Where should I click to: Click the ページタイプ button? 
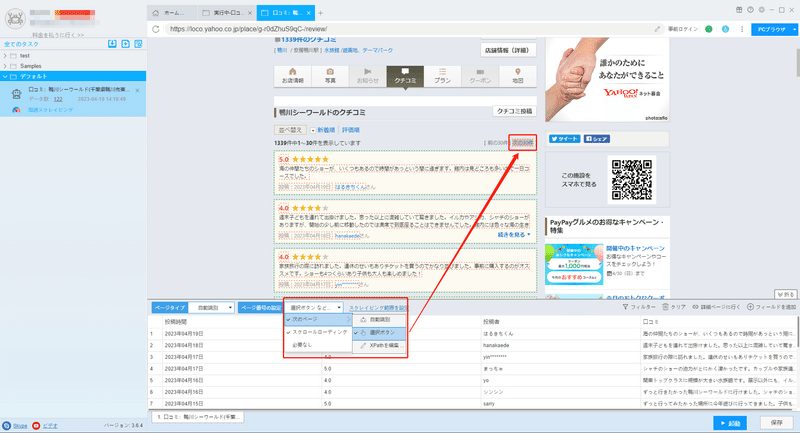point(170,308)
